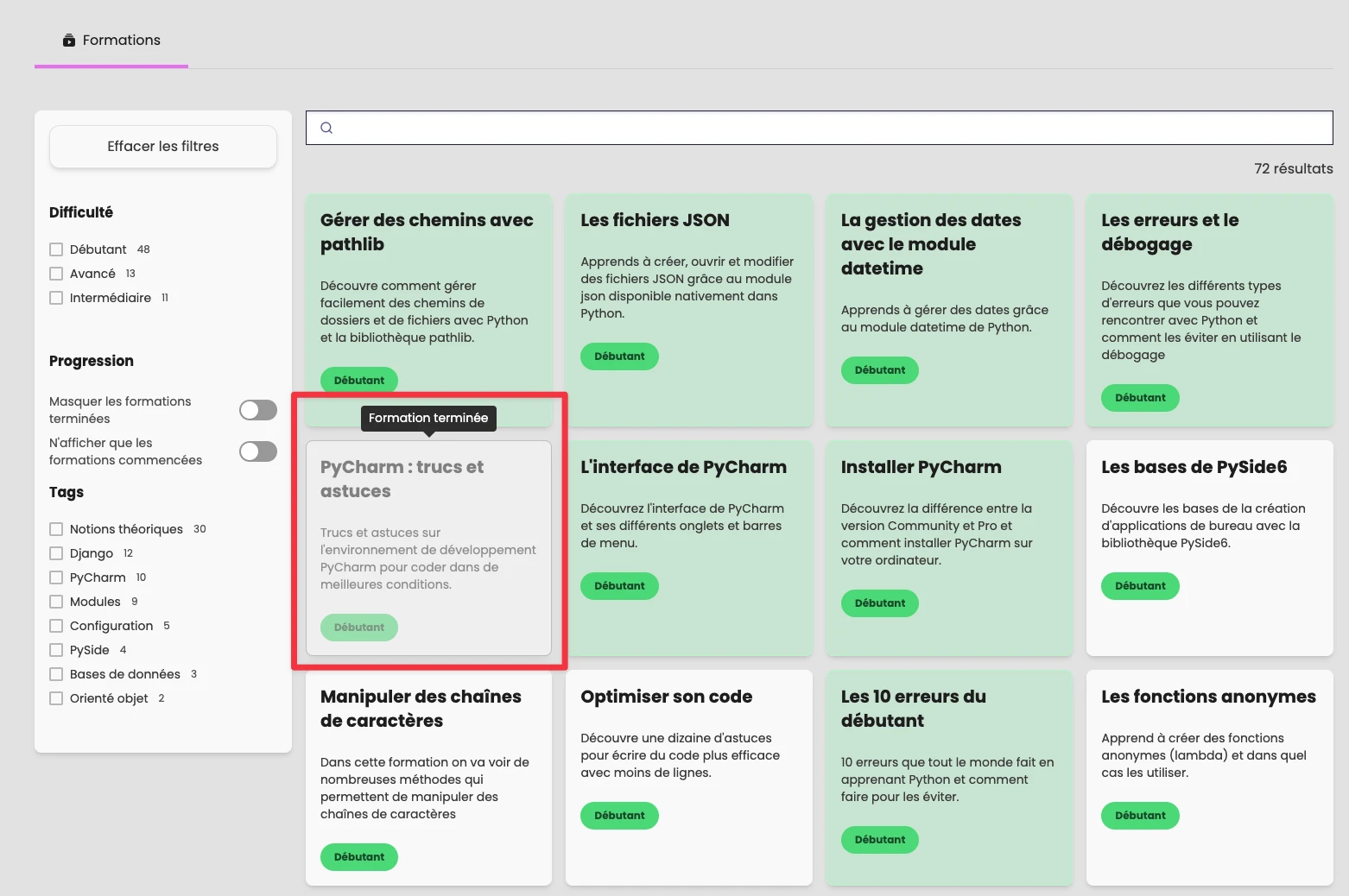This screenshot has height=896, width=1349.
Task: Click the Installer PyCharm course title
Action: pyautogui.click(x=921, y=467)
